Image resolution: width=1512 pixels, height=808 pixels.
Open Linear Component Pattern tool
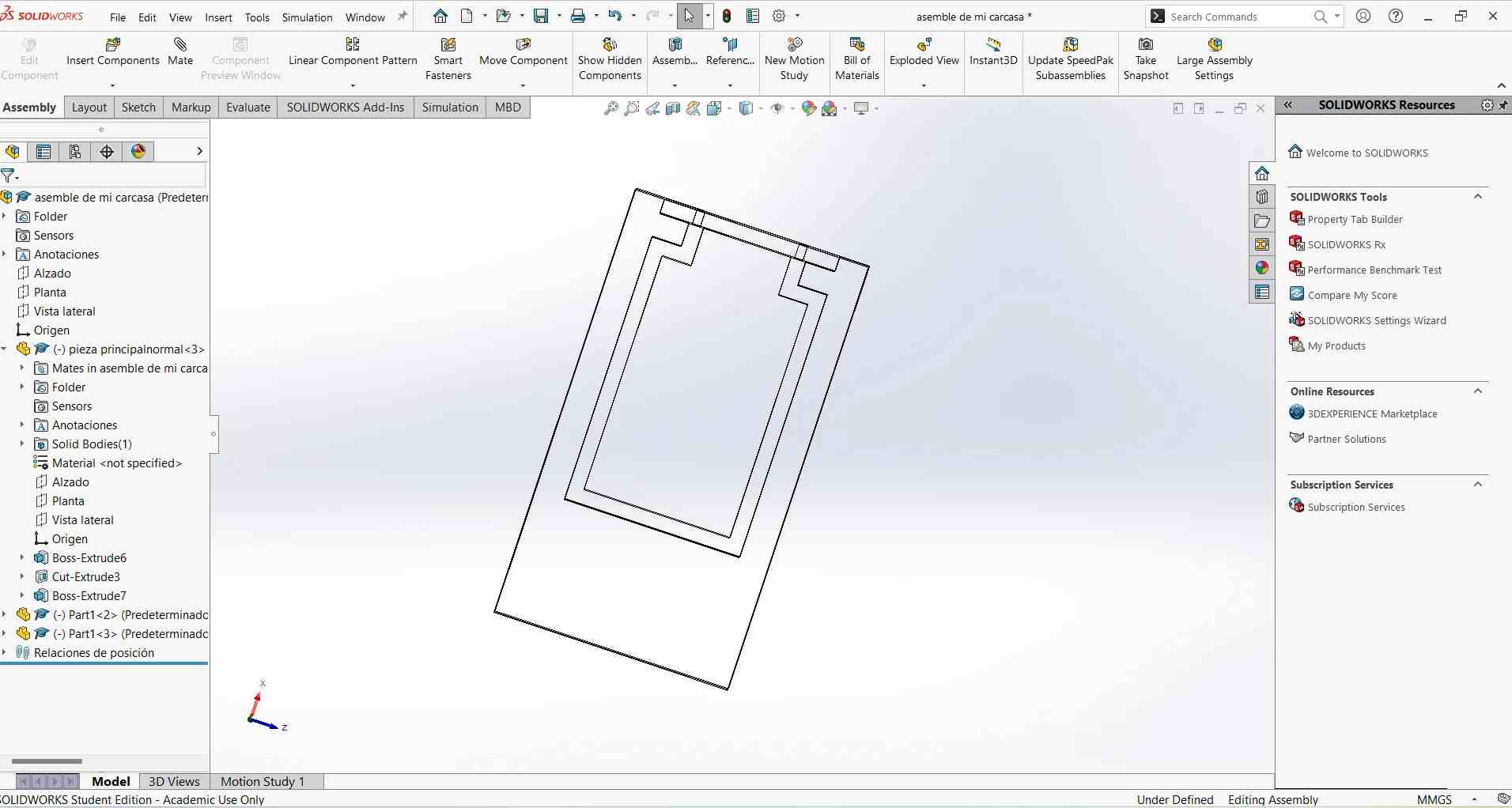(x=353, y=52)
